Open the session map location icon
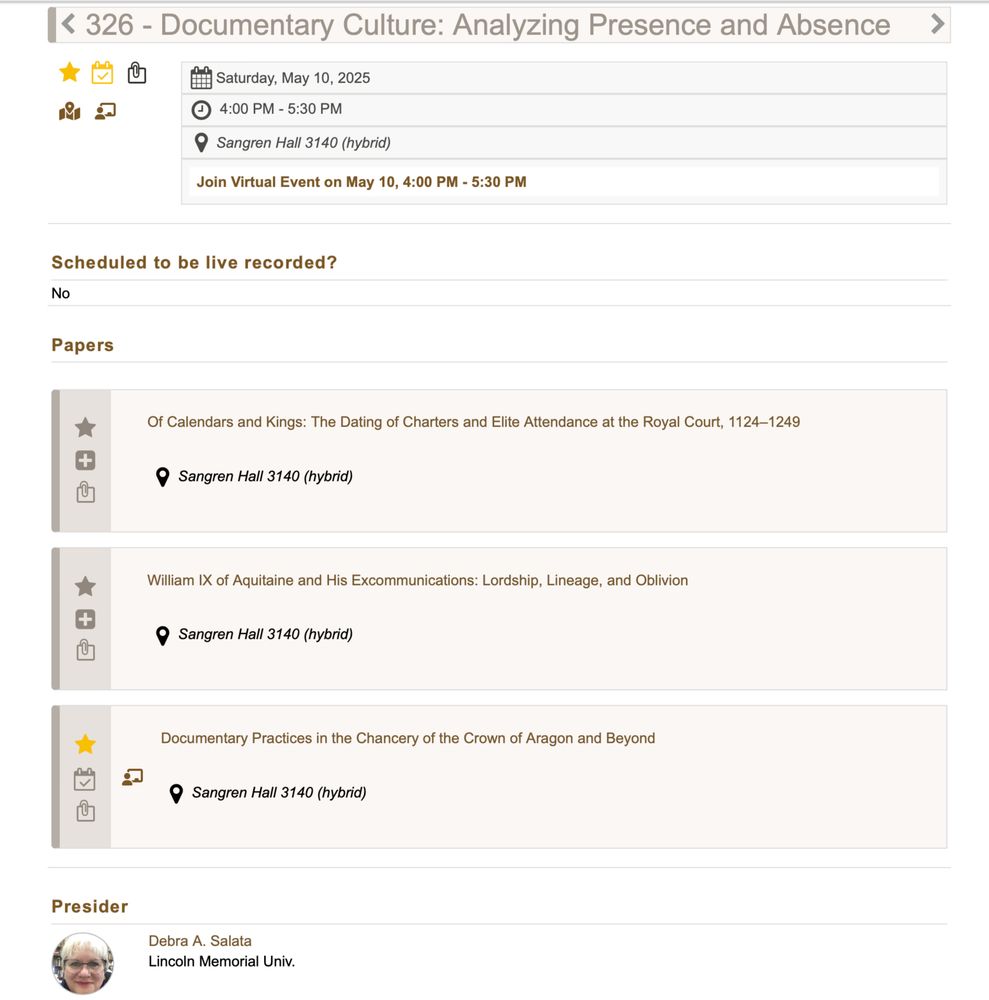Screen dimensions: 989x1000 [x=70, y=112]
